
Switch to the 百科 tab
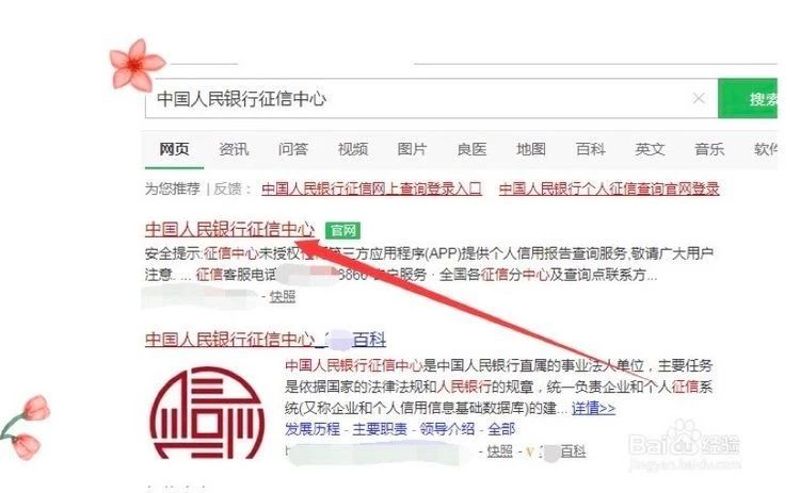coord(591,150)
